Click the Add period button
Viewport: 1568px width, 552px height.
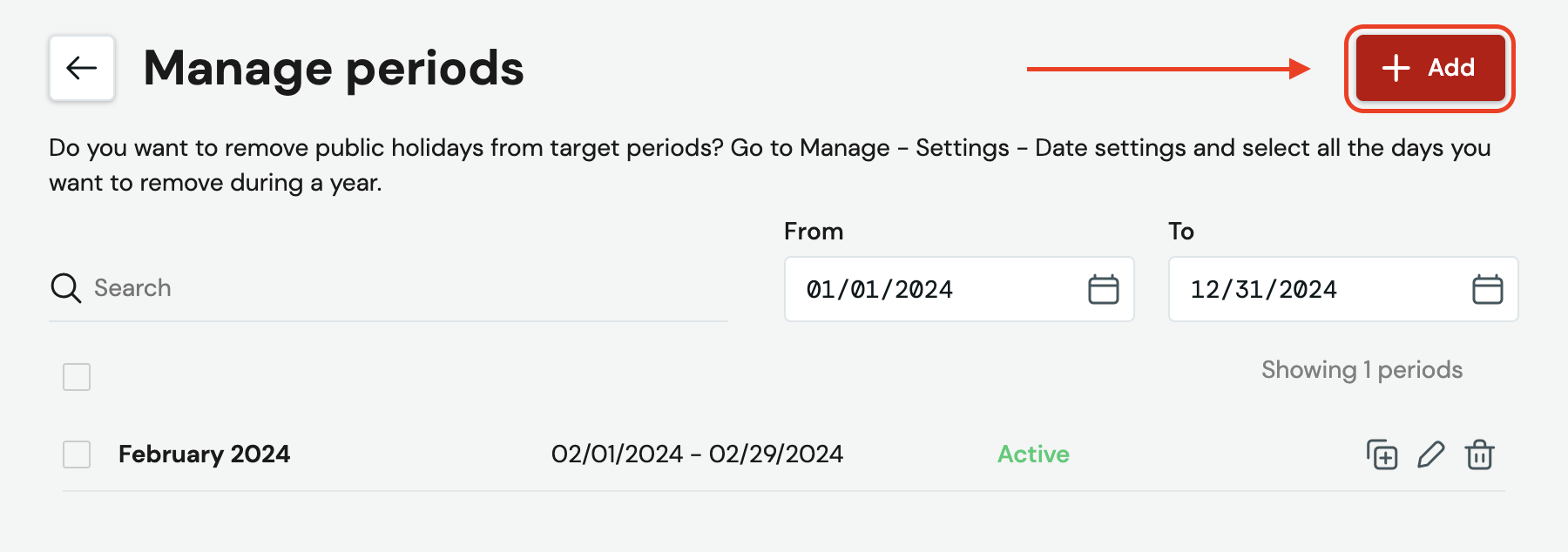pyautogui.click(x=1430, y=68)
